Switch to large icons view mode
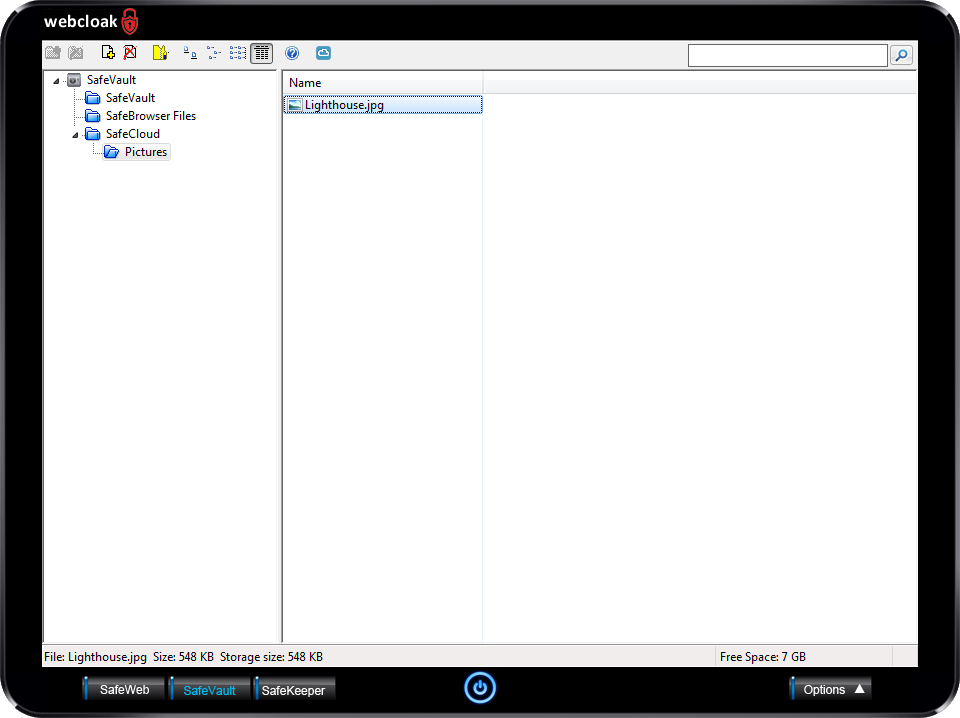This screenshot has width=960, height=718. coord(190,53)
